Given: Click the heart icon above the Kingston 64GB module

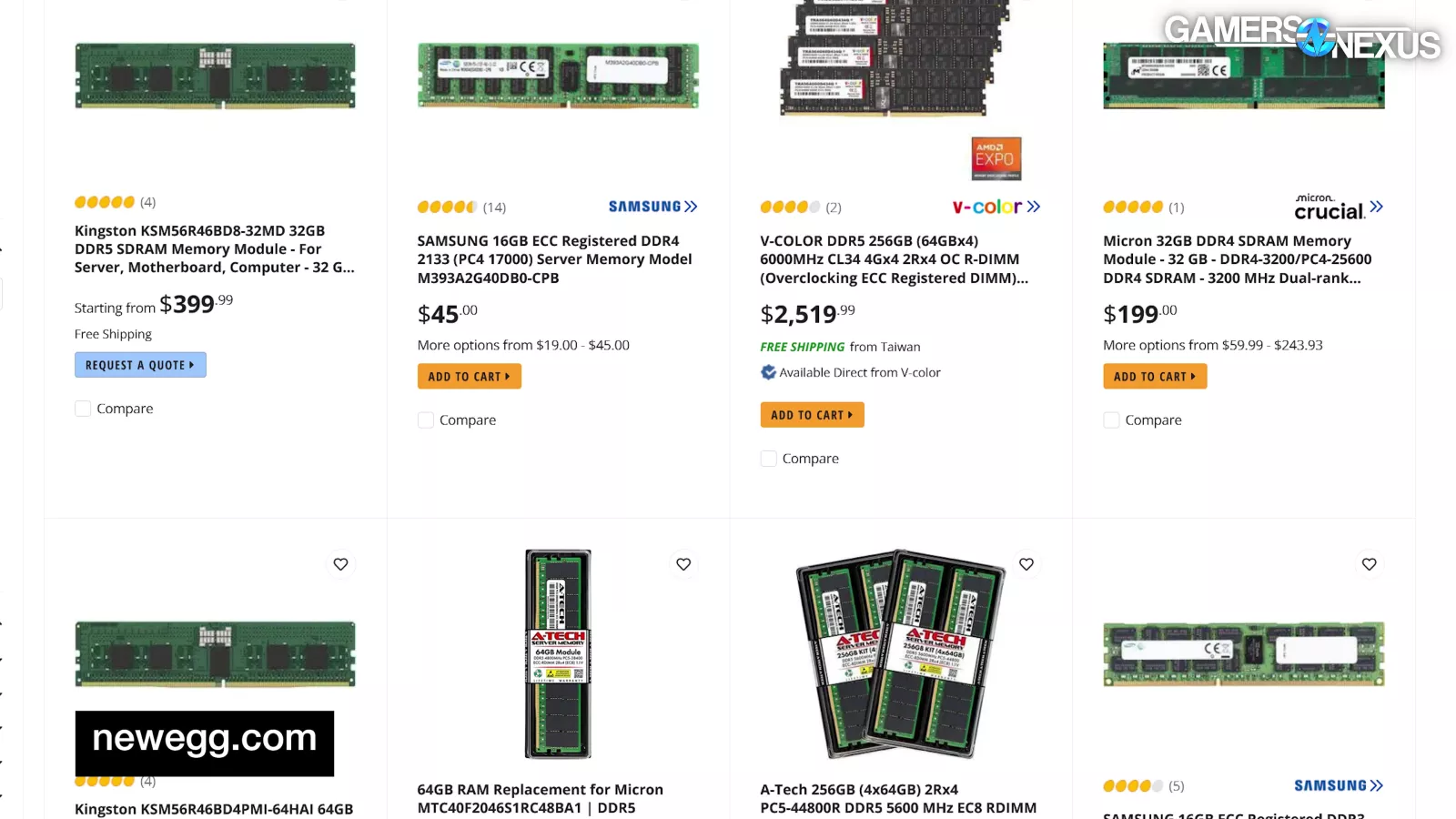Looking at the screenshot, I should pyautogui.click(x=340, y=564).
